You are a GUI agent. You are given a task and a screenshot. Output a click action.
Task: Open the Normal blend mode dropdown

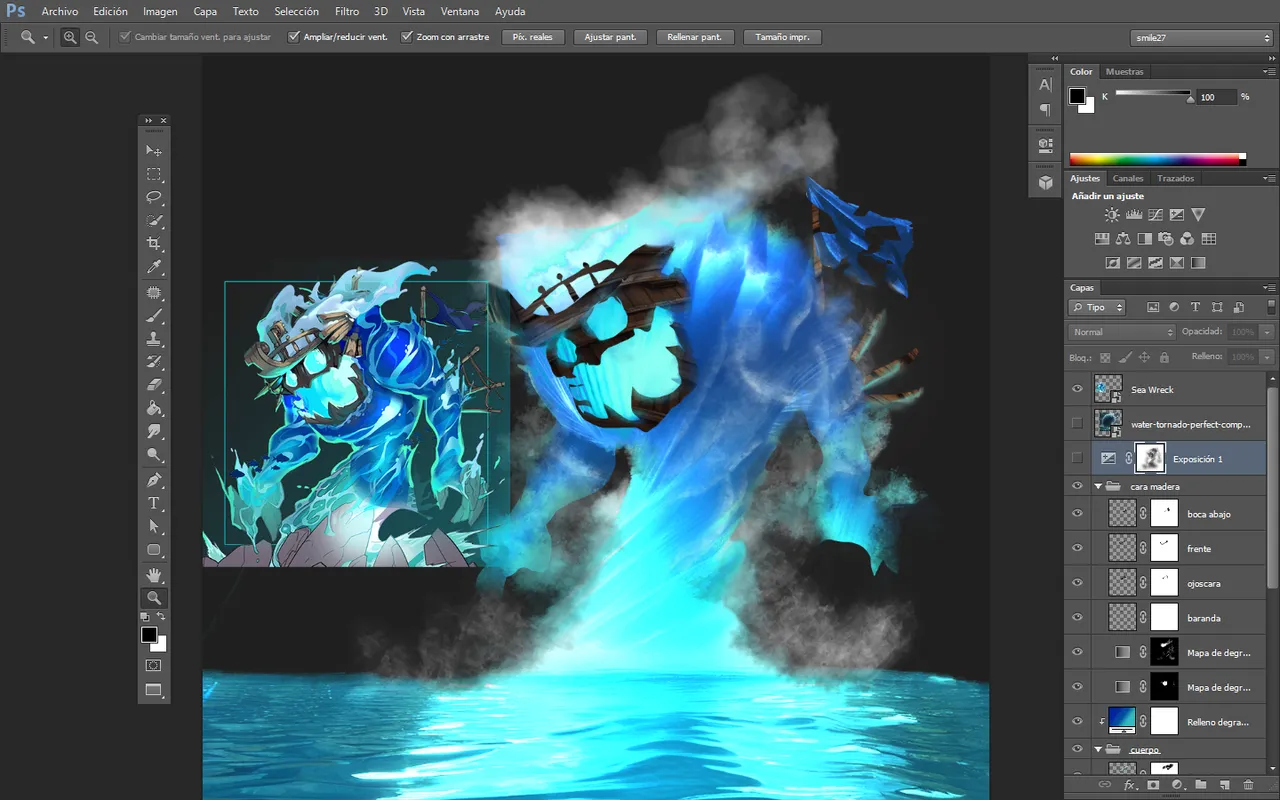tap(1122, 332)
